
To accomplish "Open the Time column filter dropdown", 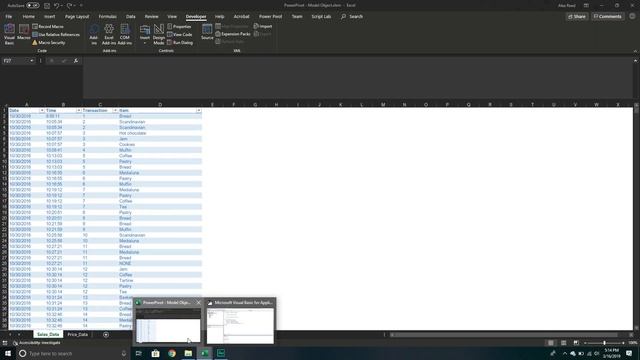I will pyautogui.click(x=78, y=111).
